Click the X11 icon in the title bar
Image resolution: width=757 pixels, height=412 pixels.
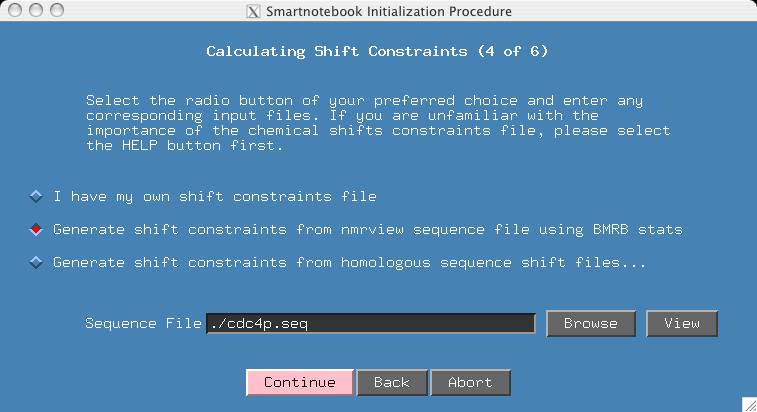coord(252,11)
